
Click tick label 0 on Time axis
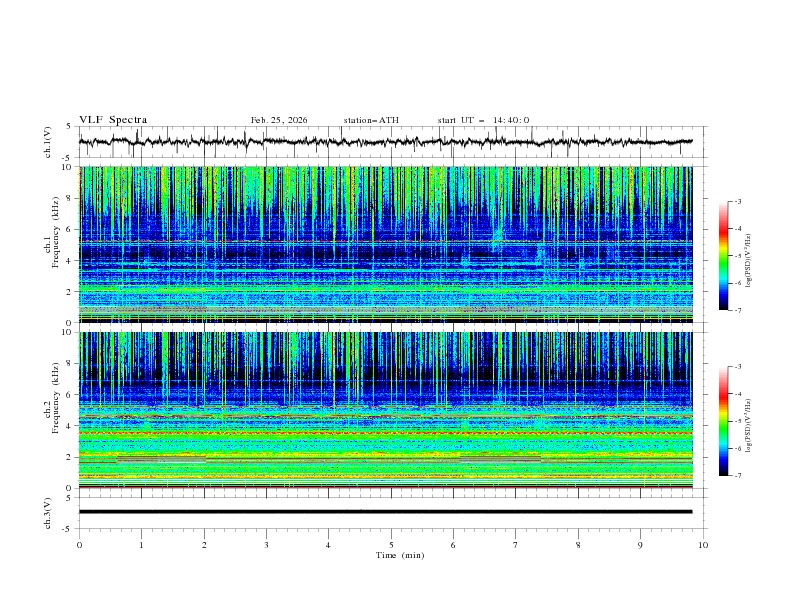(x=79, y=545)
